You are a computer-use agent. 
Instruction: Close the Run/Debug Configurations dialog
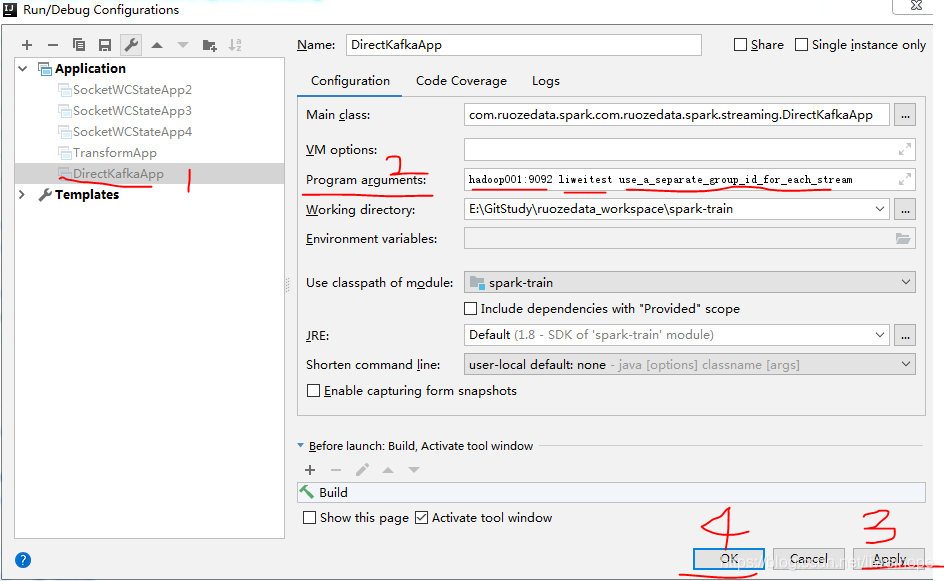pos(916,5)
